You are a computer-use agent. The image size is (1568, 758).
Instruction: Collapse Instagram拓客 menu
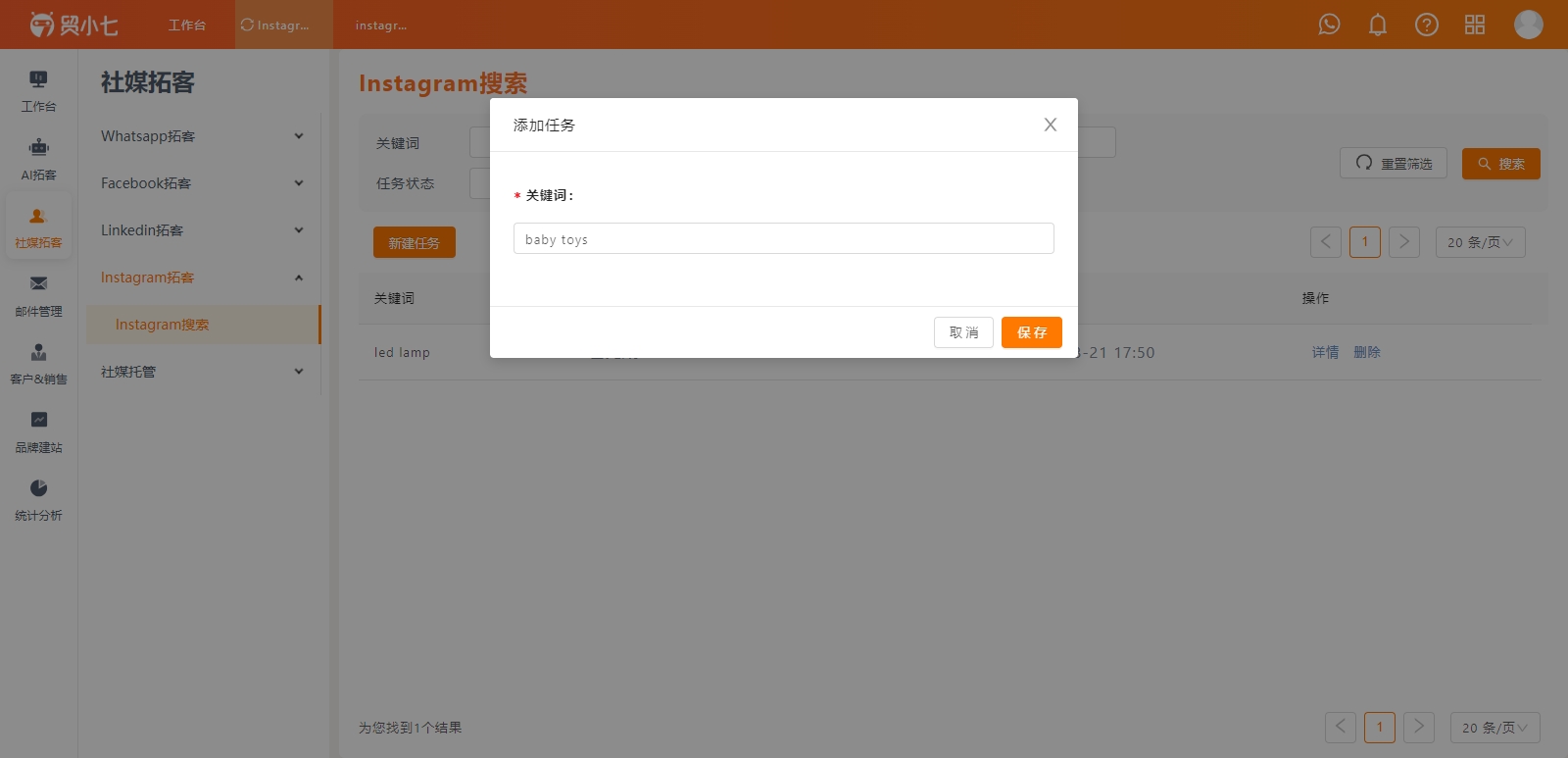coord(203,278)
